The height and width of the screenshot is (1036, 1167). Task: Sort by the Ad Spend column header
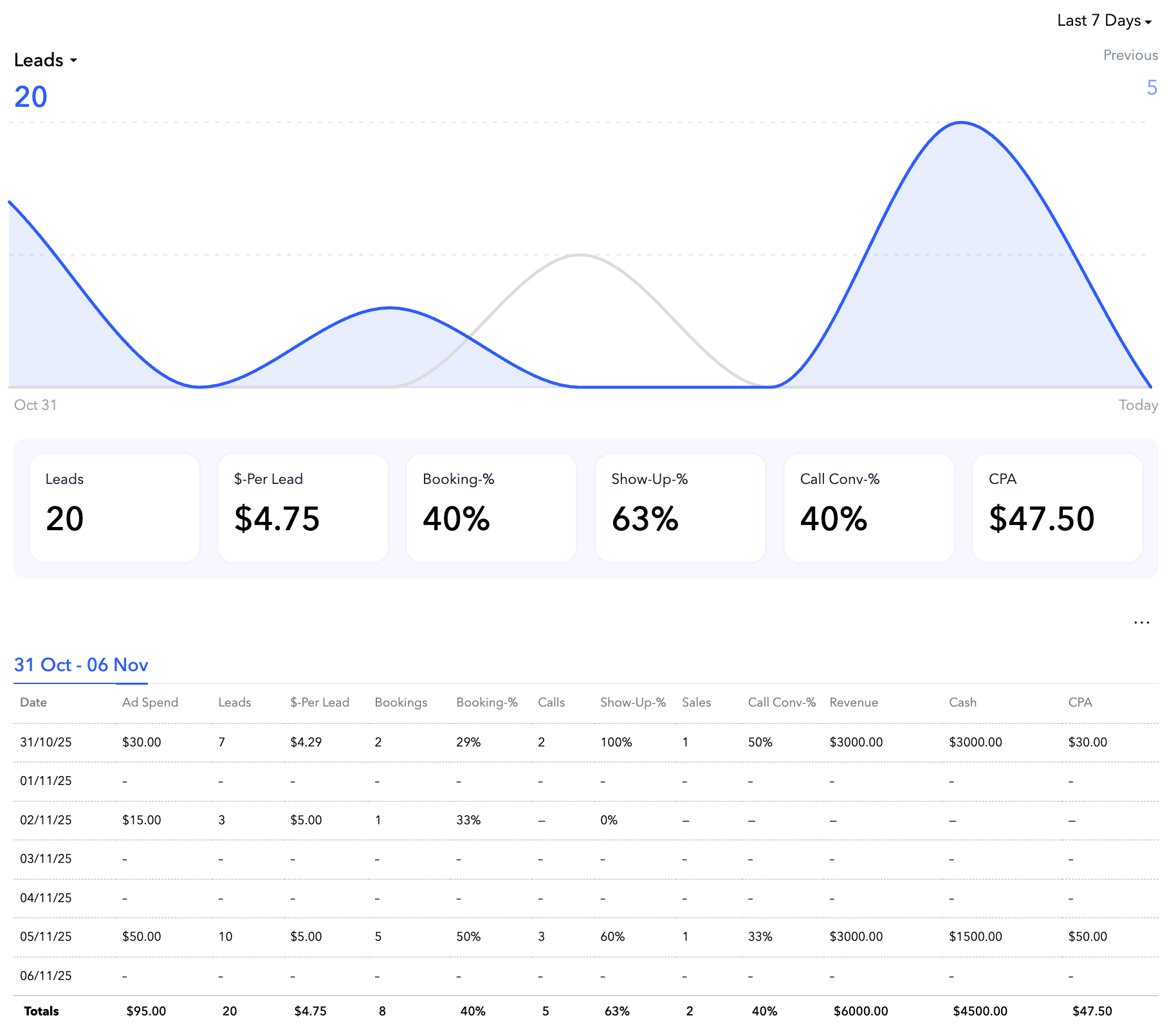[x=150, y=702]
